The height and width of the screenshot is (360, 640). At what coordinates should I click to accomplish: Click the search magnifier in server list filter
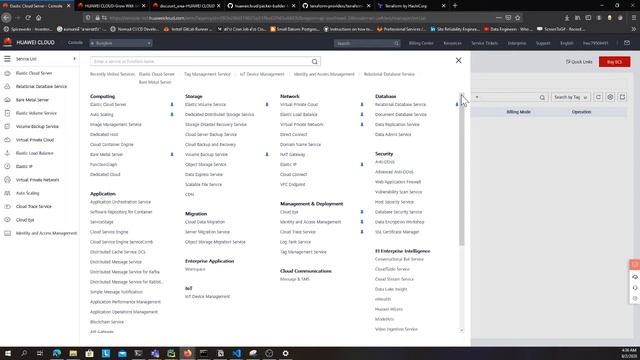click(x=542, y=98)
